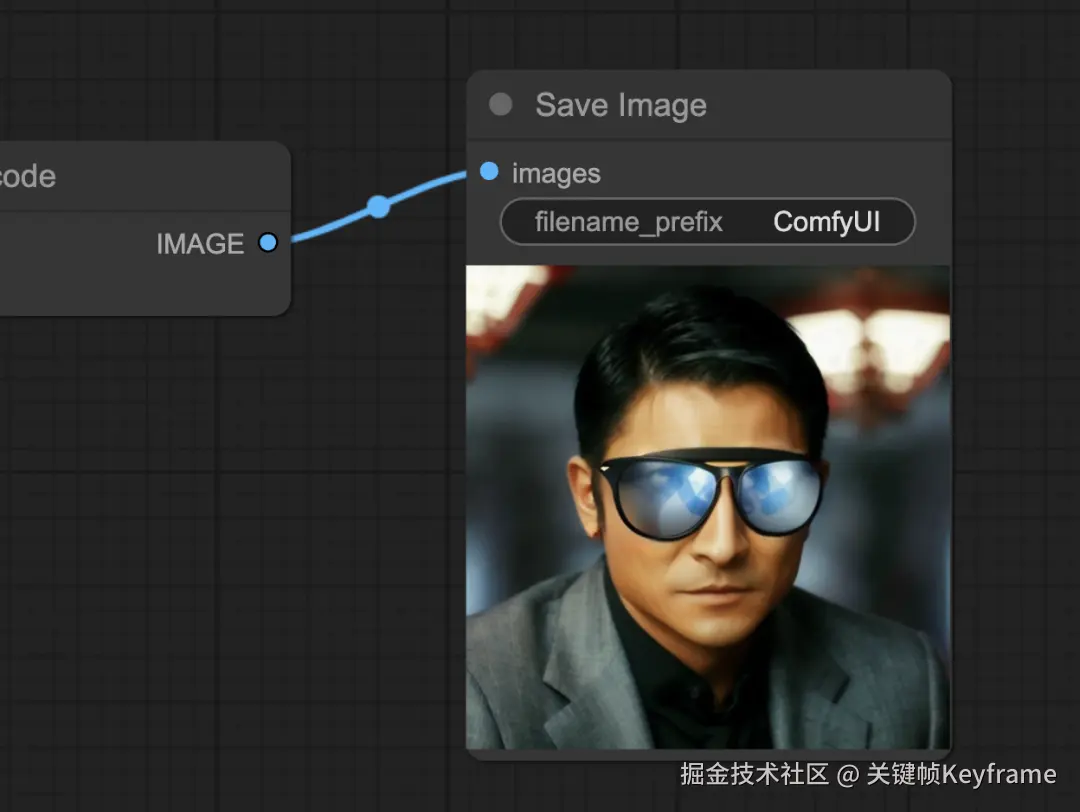Click the midpoint dot on the blue link

click(x=378, y=207)
